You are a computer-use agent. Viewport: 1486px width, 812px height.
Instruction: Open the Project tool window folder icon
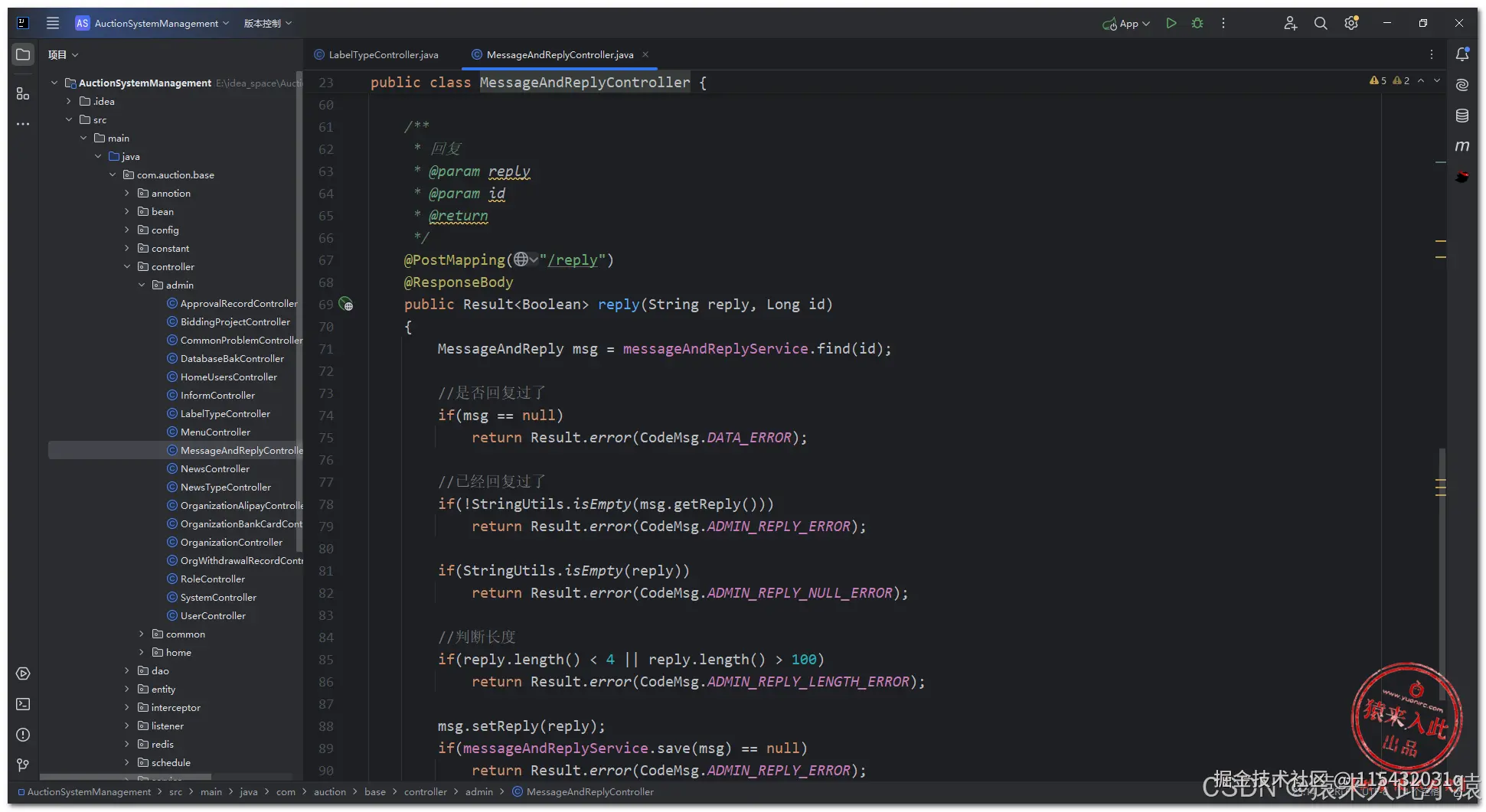tap(23, 54)
